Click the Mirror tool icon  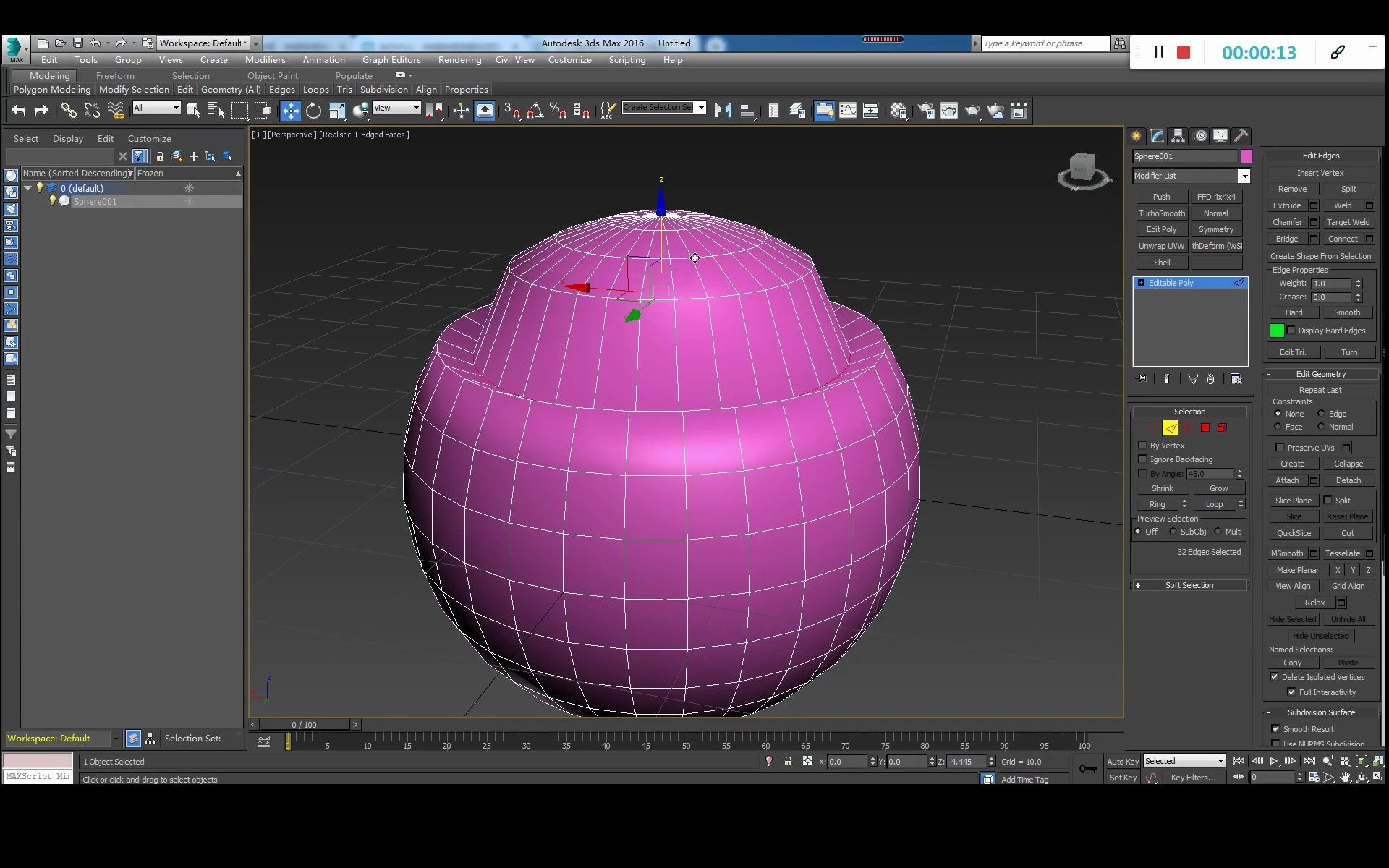click(722, 111)
